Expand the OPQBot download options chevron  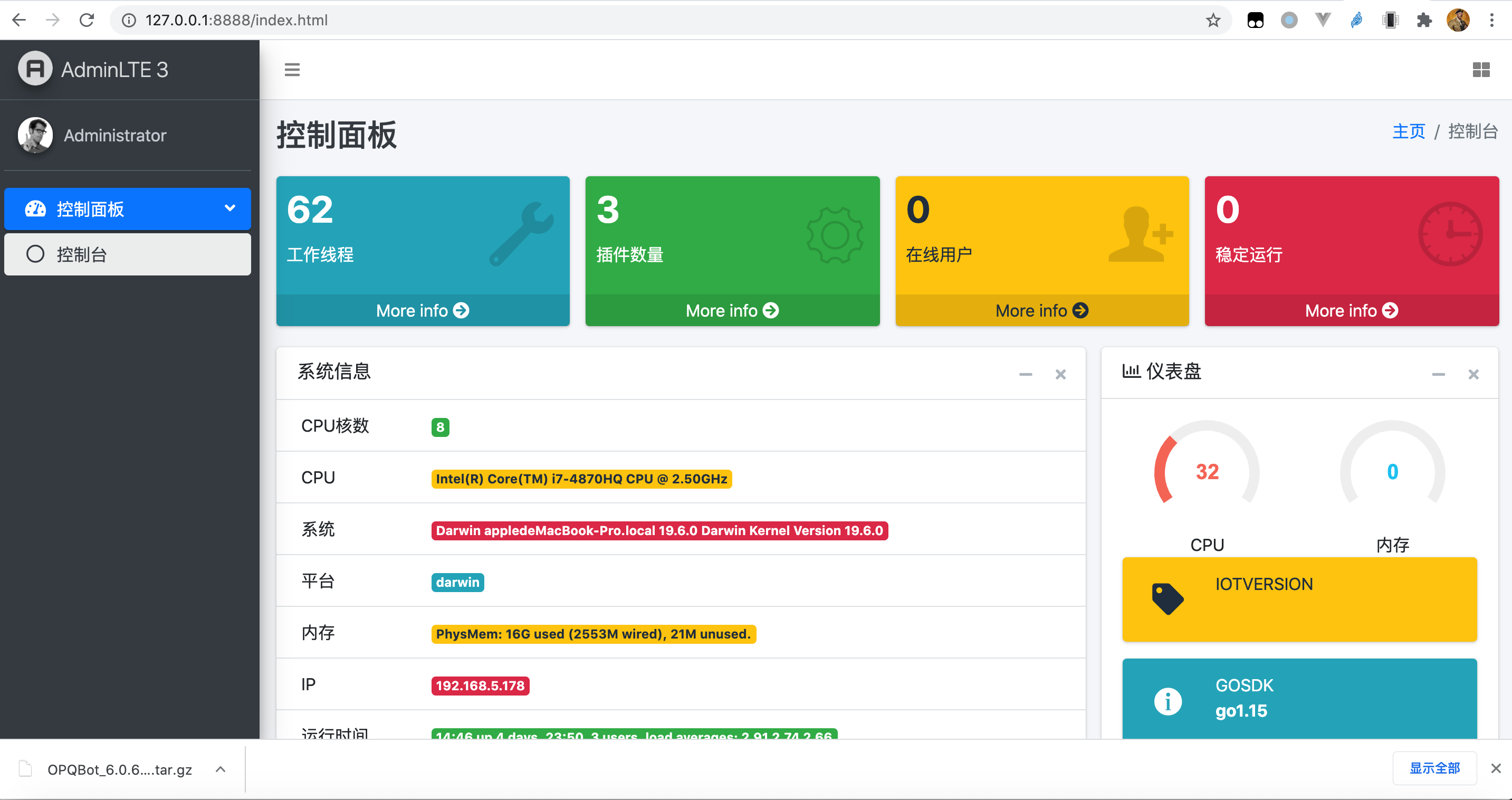pos(221,769)
